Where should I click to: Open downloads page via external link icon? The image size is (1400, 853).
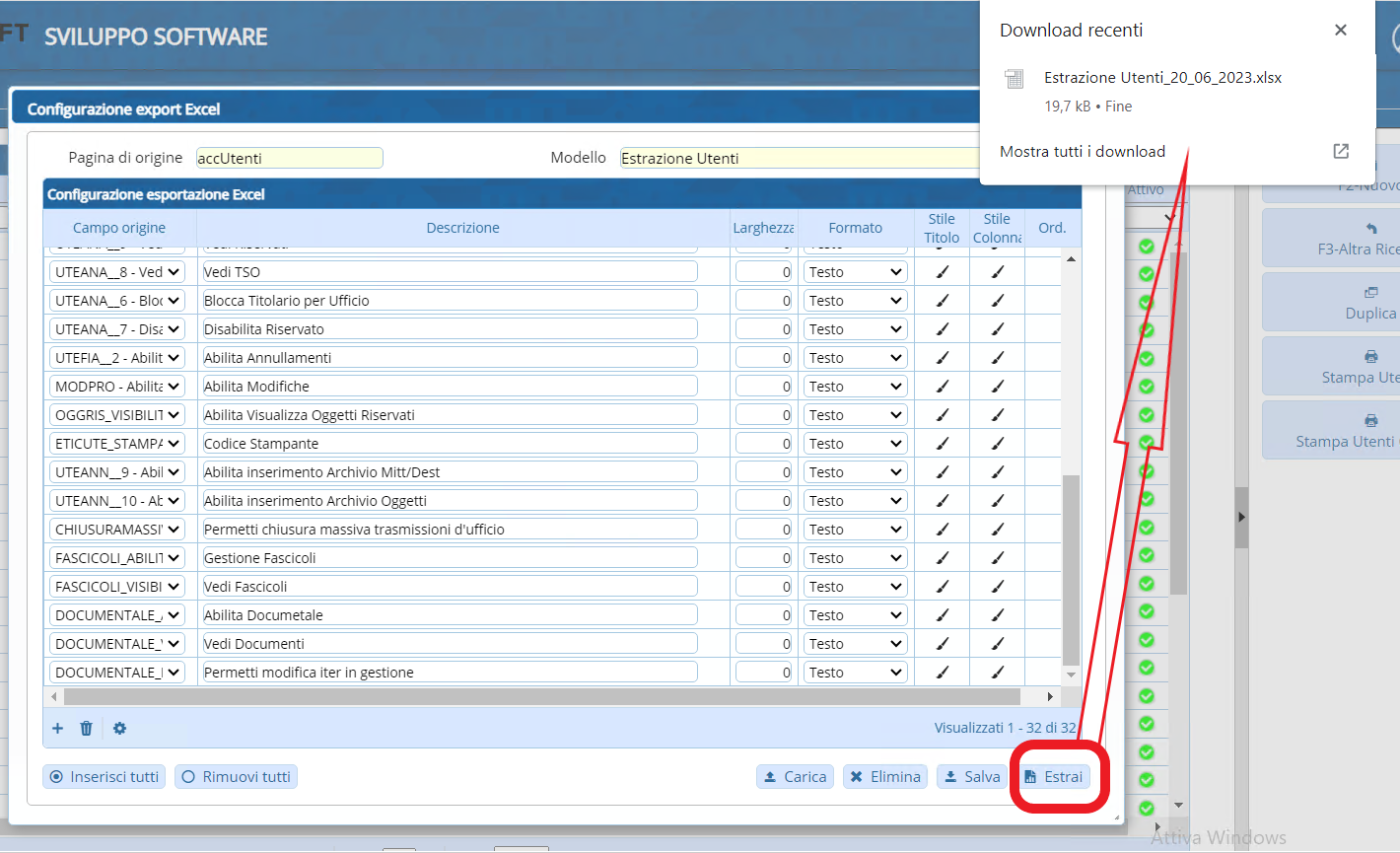[x=1341, y=151]
